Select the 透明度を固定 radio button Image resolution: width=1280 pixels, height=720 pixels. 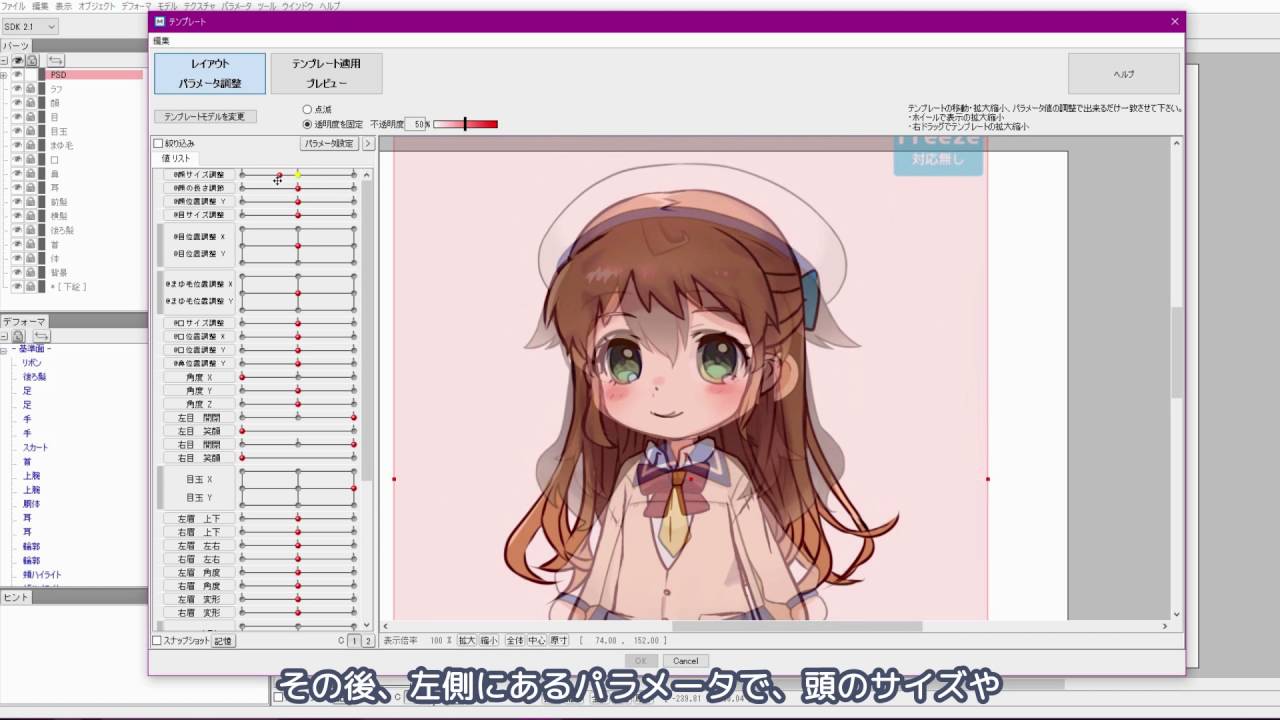(x=307, y=124)
